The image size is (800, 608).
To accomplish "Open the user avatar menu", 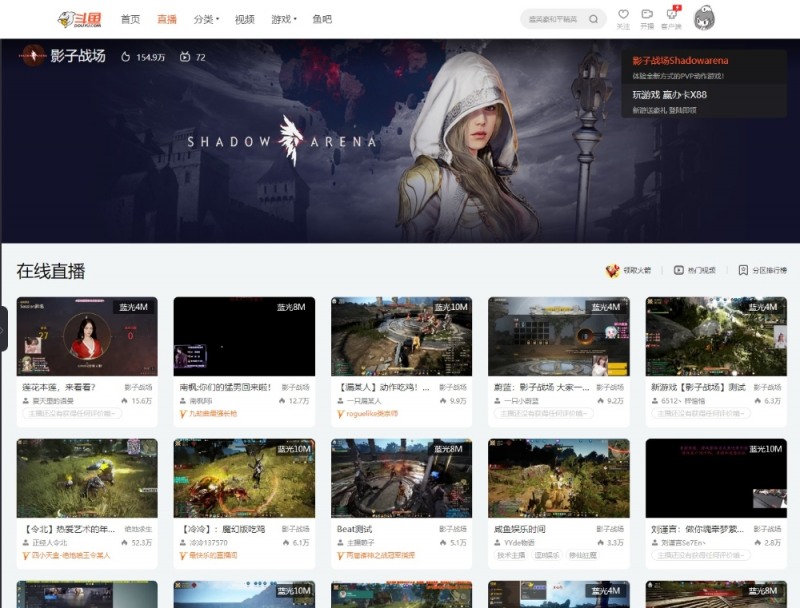I will coord(704,18).
